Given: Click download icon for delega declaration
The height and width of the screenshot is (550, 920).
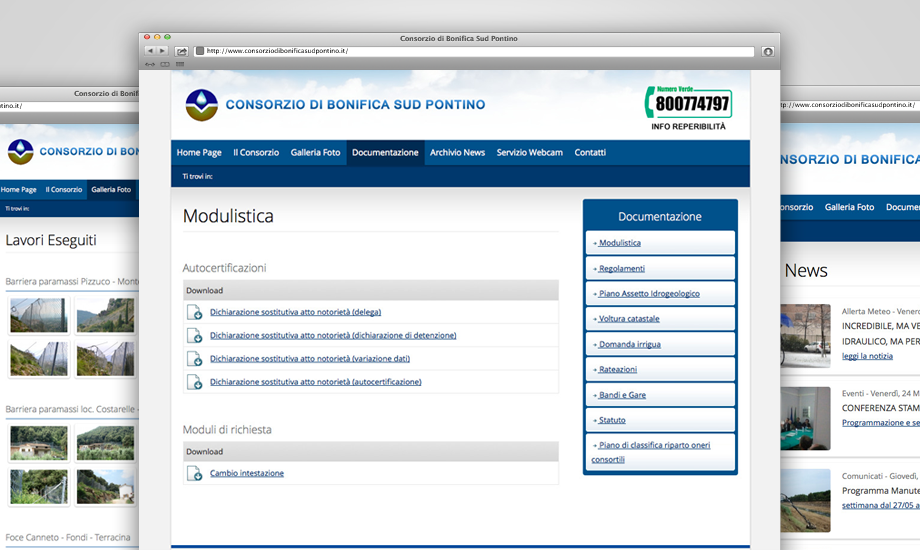Looking at the screenshot, I should coord(194,312).
